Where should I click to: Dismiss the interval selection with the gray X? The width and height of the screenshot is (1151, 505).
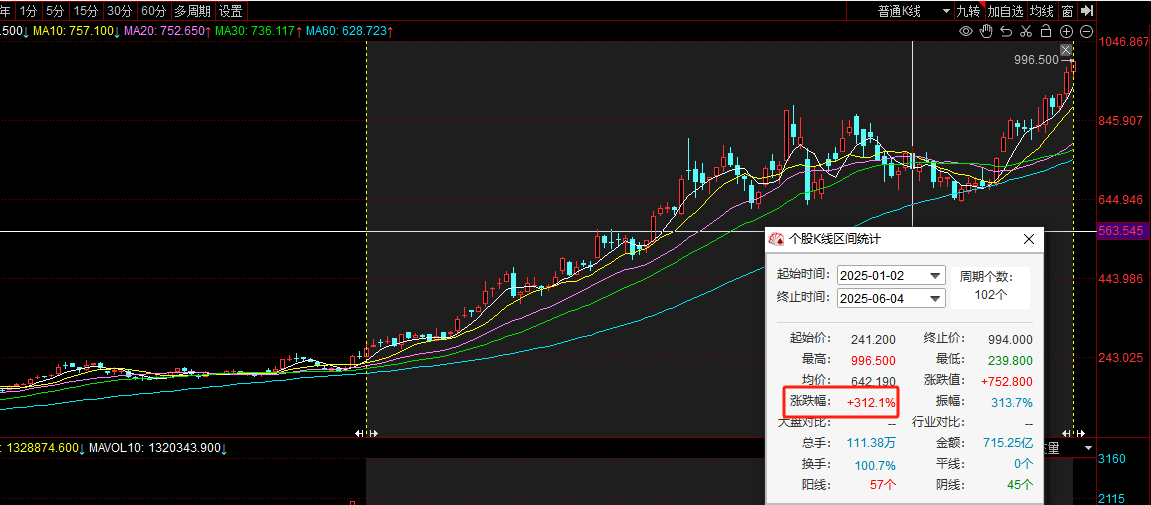point(1066,50)
